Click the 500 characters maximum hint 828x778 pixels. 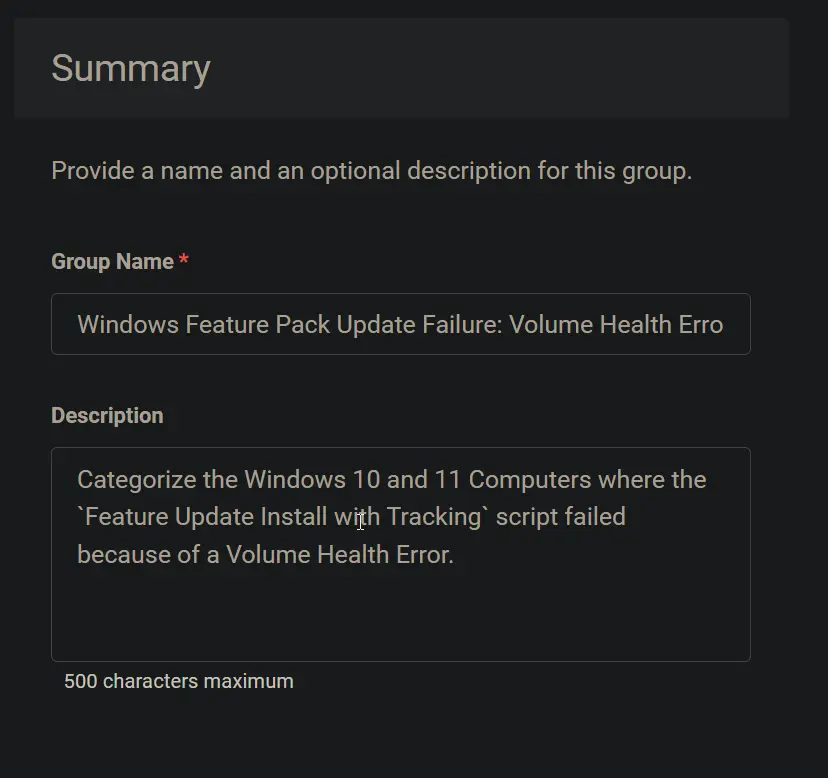pyautogui.click(x=178, y=681)
